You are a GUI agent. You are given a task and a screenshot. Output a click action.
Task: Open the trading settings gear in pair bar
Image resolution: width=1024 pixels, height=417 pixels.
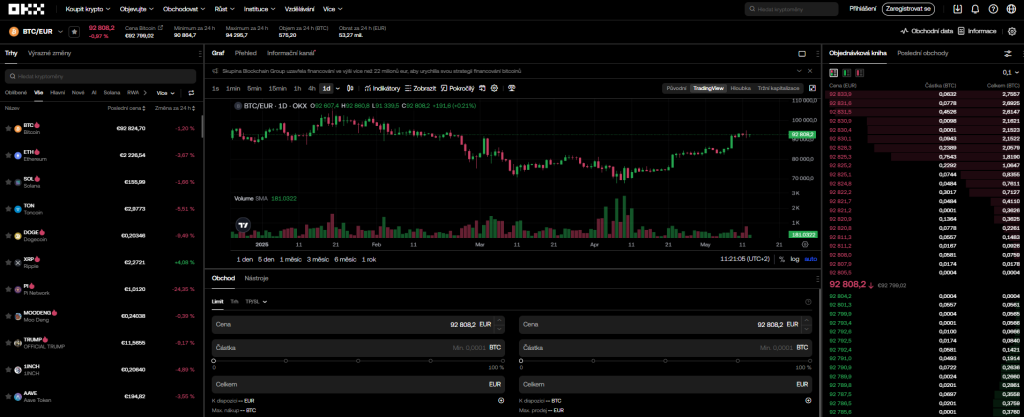coord(1012,31)
